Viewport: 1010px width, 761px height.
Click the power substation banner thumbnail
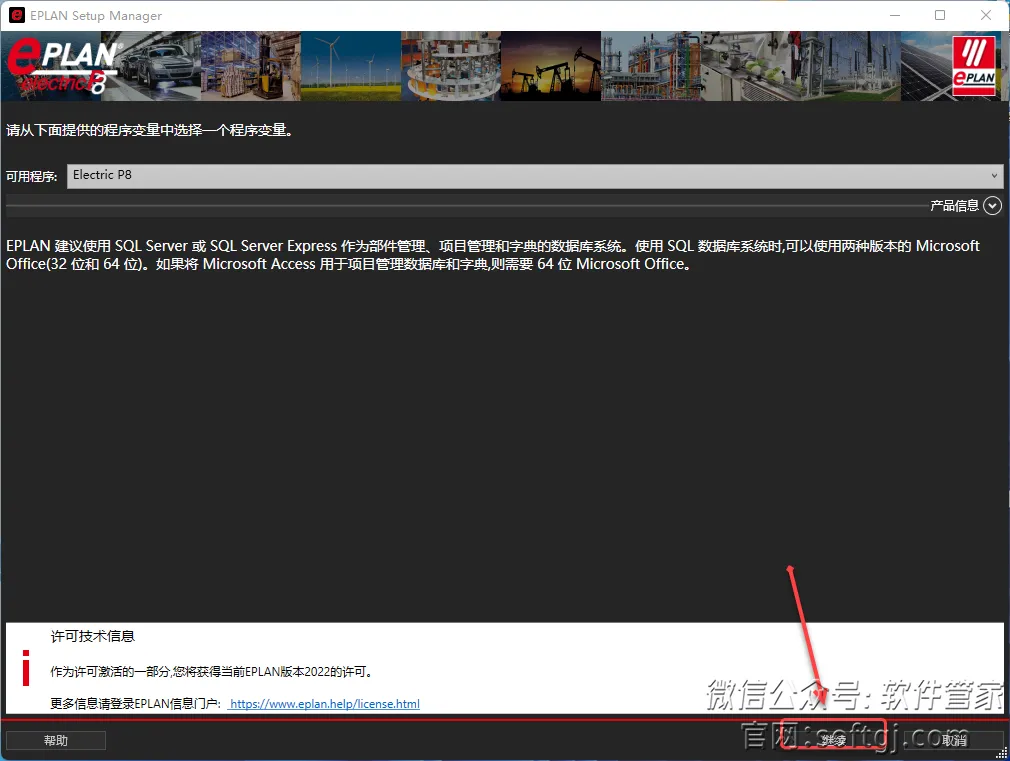[x=850, y=65]
